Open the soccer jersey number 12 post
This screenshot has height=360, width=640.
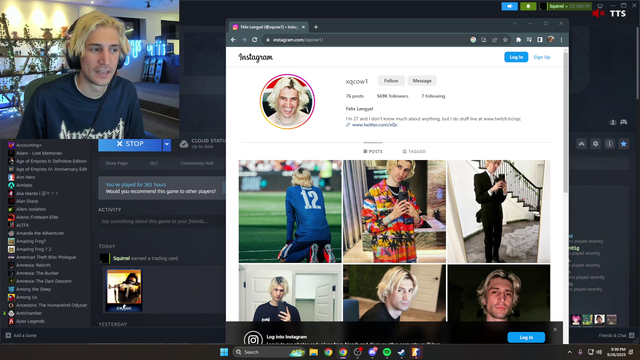[290, 211]
